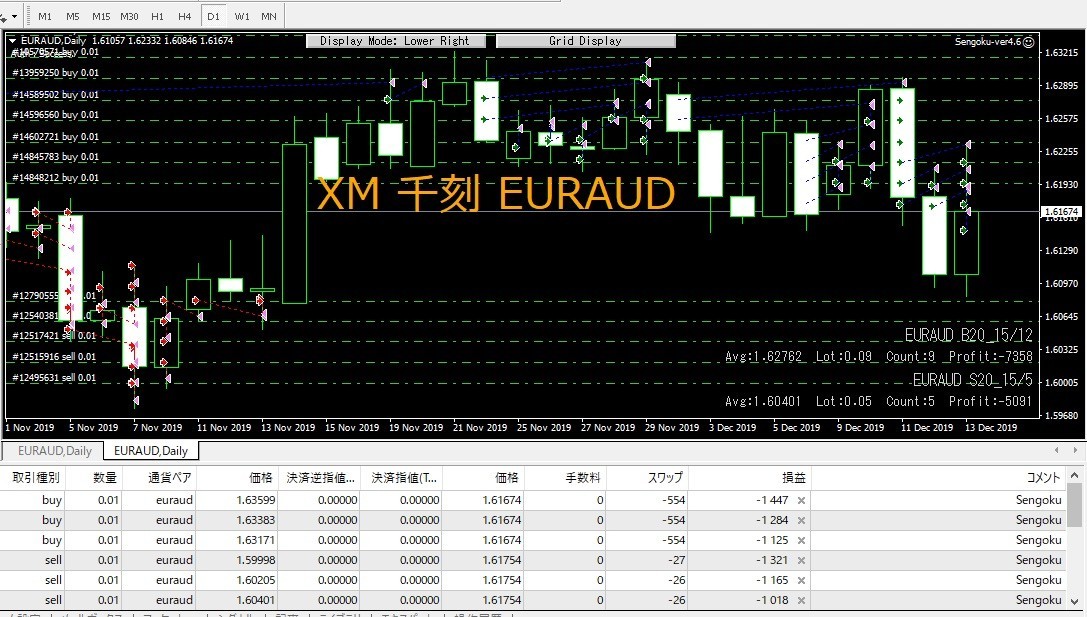The height and width of the screenshot is (617, 1087).
Task: Switch to the first EURAUD,Daily chart tab
Action: point(54,451)
